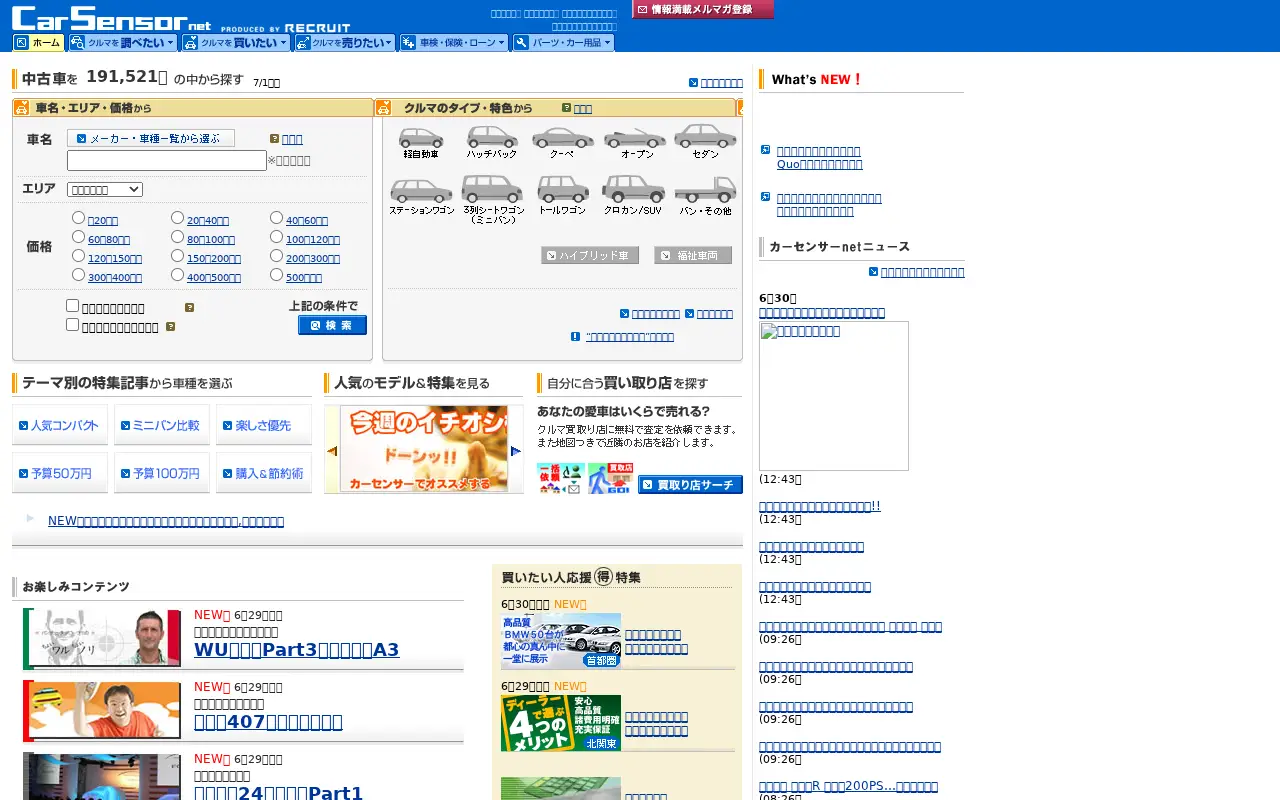Select the 軽自動車 car type icon
The image size is (1280, 800).
[421, 142]
